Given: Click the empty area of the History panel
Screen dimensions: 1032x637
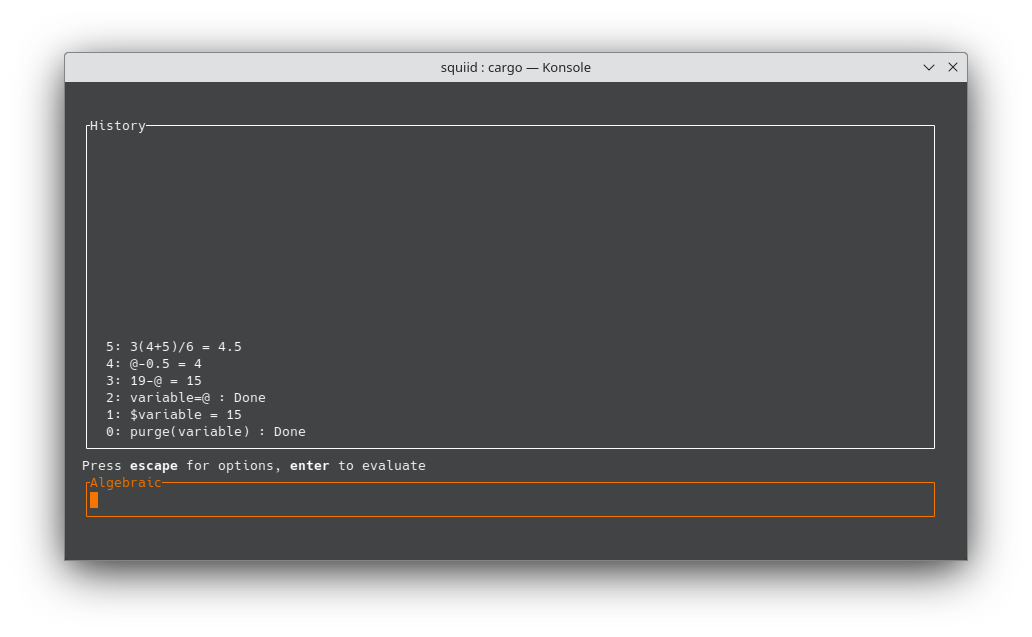Looking at the screenshot, I should [x=510, y=230].
